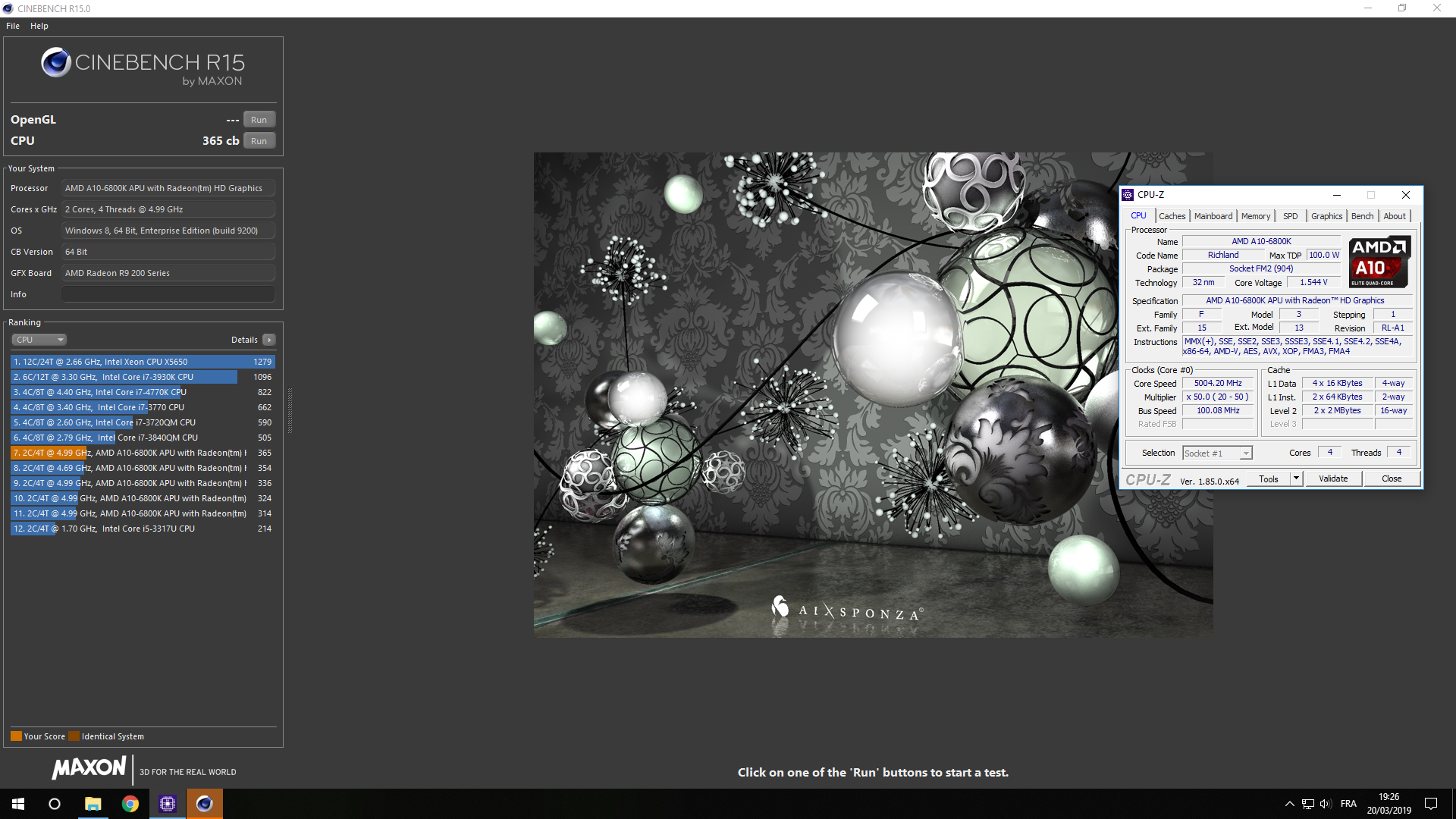Viewport: 1456px width, 819px height.
Task: Open Google Chrome from the taskbar
Action: [130, 804]
